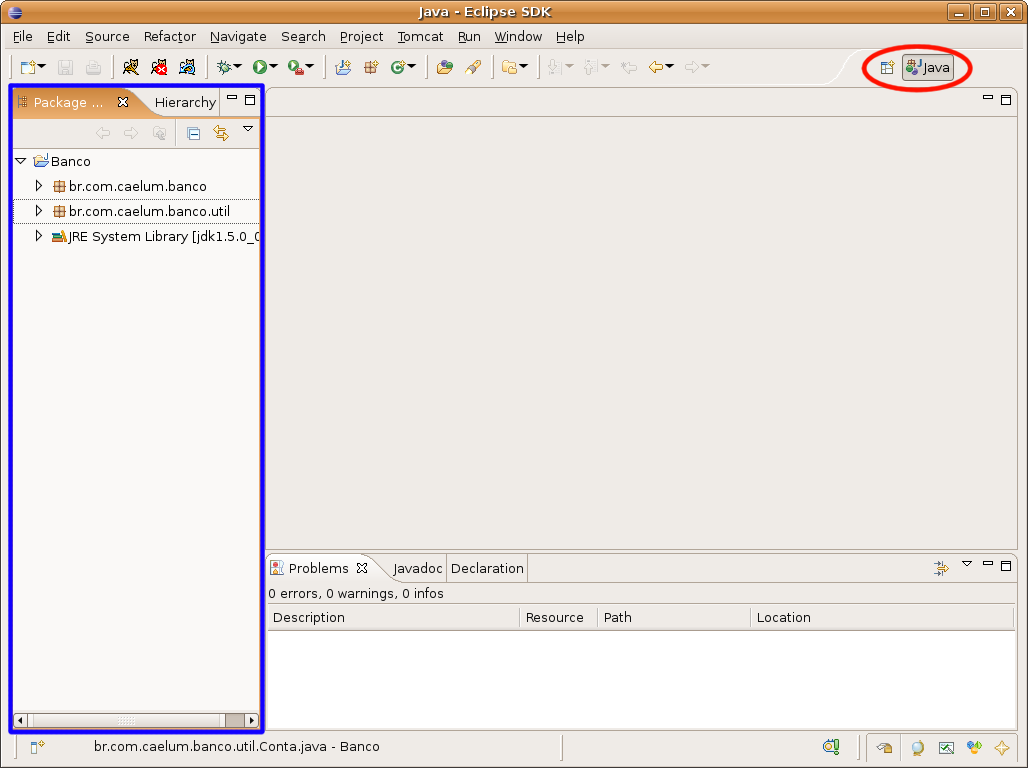Click the fast view icon at status bar left
Screen dimensions: 1028x768
[37, 746]
